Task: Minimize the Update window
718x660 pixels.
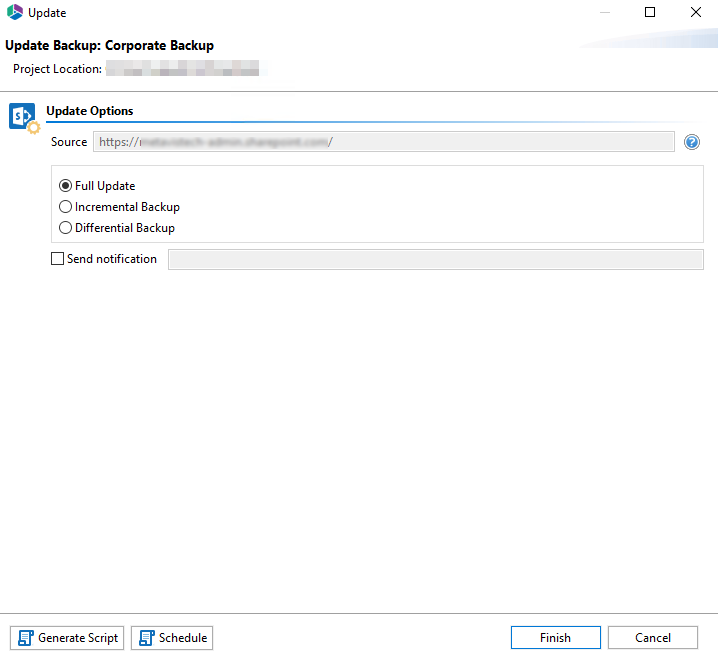Action: click(605, 12)
